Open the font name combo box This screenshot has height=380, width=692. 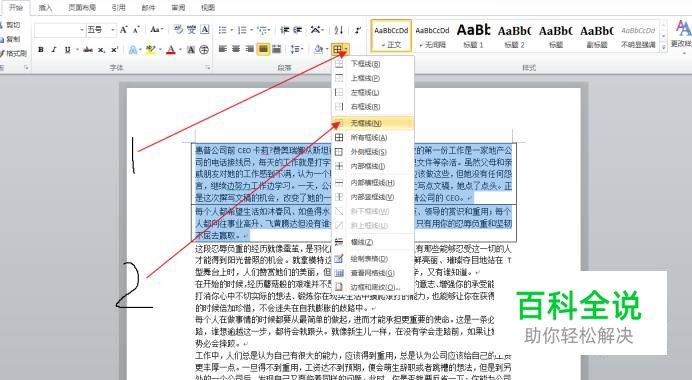pyautogui.click(x=60, y=30)
